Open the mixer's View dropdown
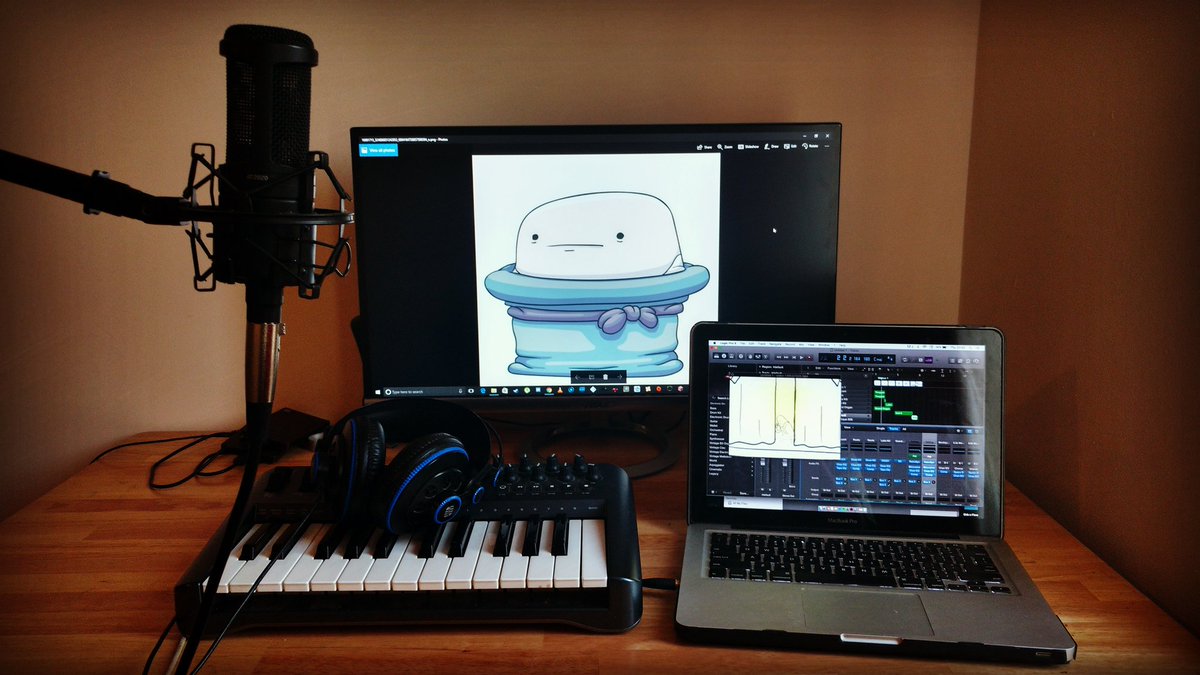Screen dimensions: 1200x675 tap(847, 427)
